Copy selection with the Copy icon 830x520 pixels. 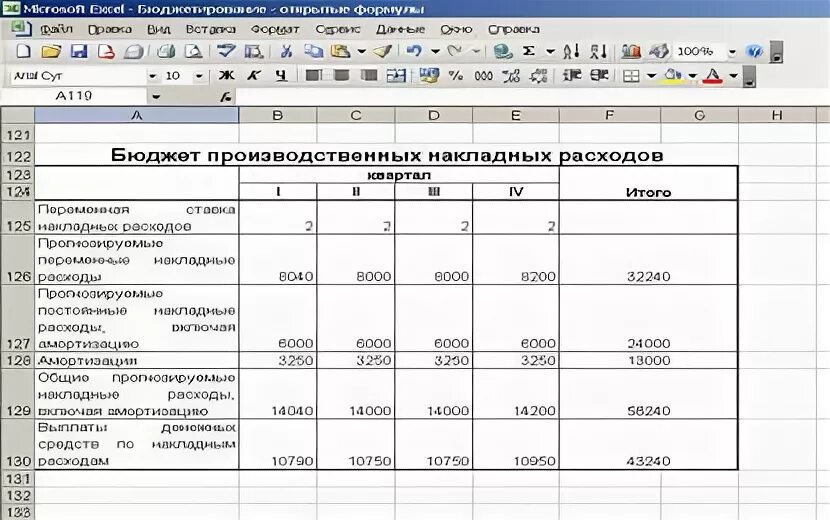pos(313,51)
